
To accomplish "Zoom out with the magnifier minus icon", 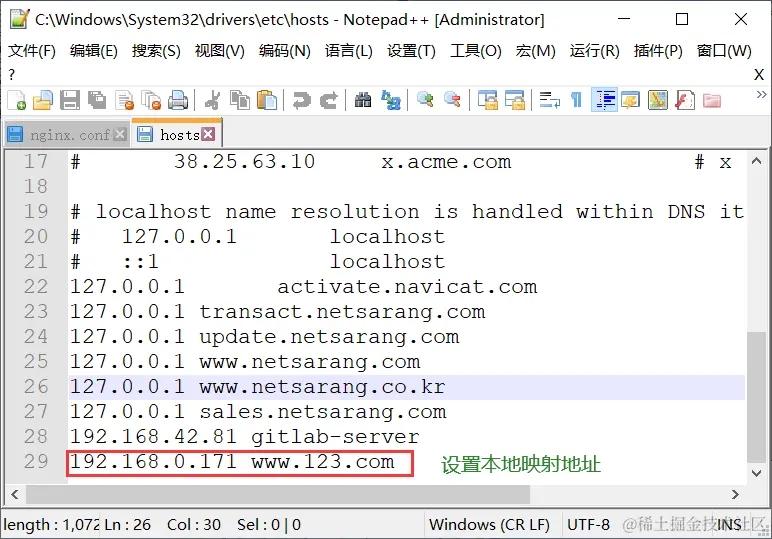I will 452,100.
